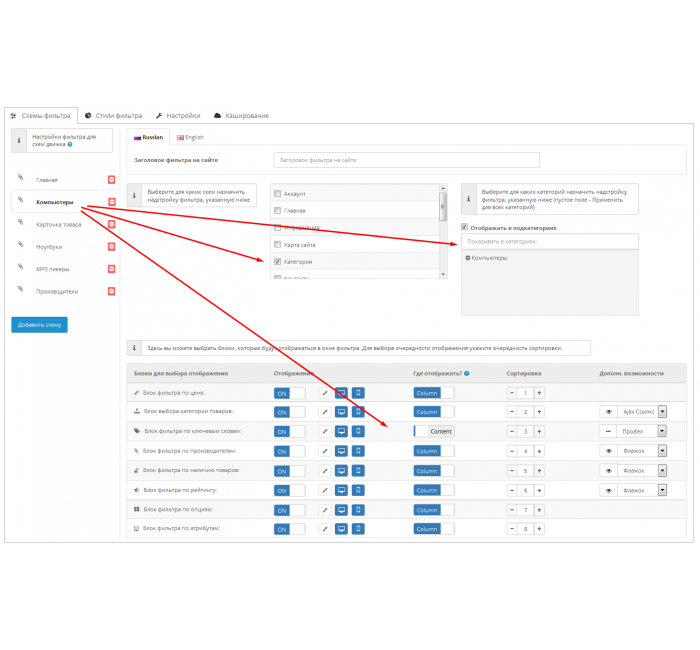Click desktop icon in keywords filter row
Screen dimensions: 700x650
[341, 431]
